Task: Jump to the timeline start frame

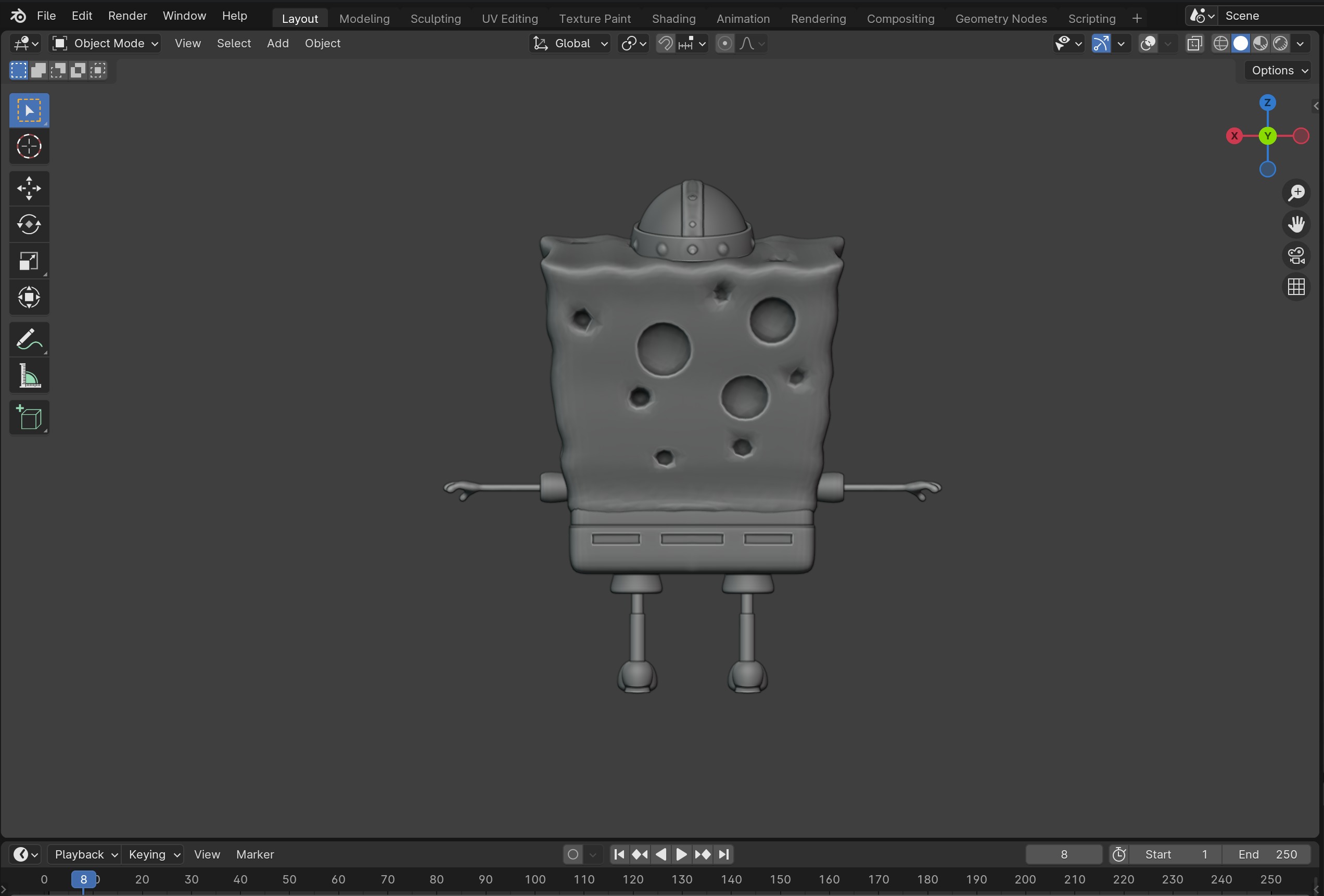Action: [619, 854]
